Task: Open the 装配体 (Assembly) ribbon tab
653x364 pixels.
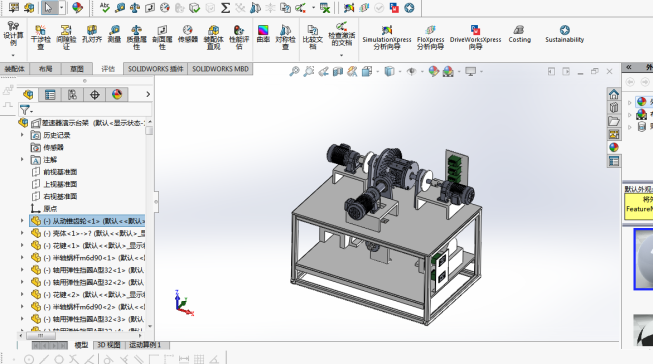Action: pyautogui.click(x=15, y=69)
